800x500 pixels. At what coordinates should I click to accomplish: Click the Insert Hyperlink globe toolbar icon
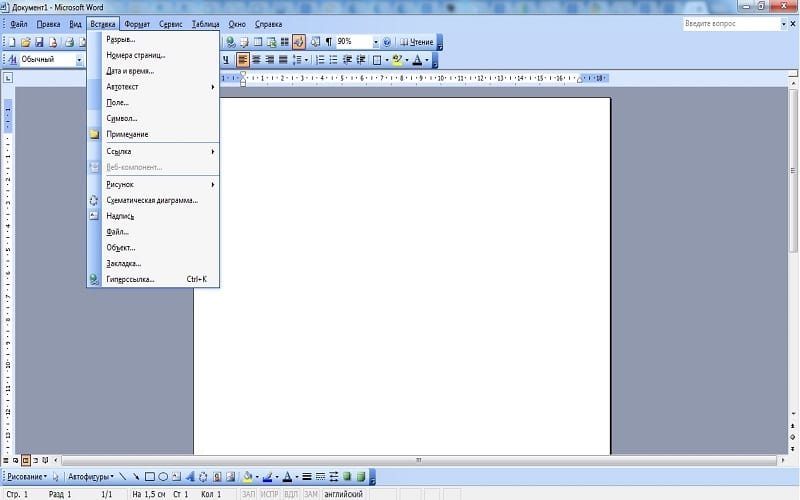[231, 42]
